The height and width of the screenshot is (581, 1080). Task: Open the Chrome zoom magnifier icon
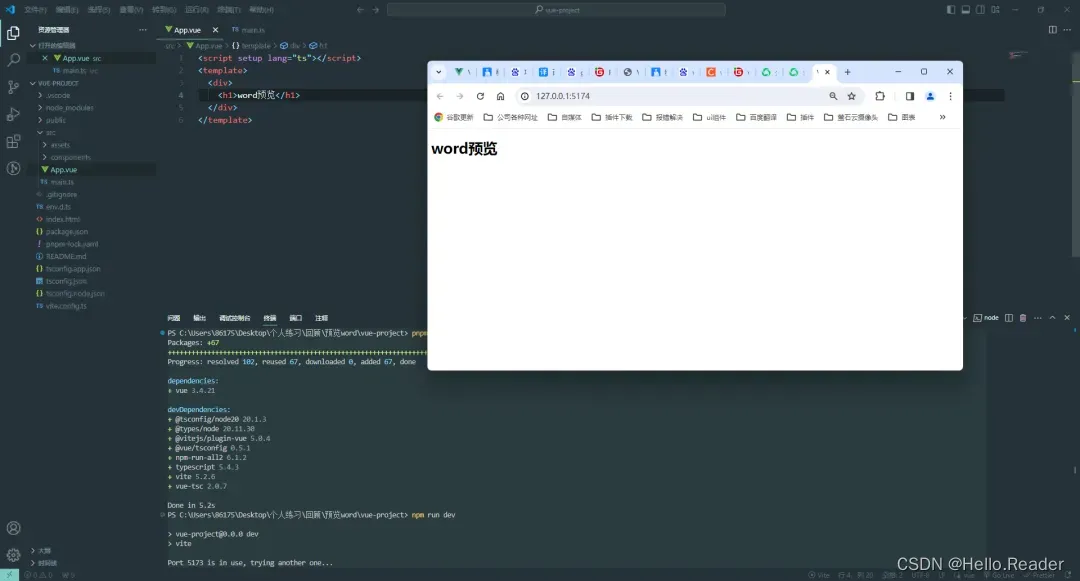tap(833, 96)
